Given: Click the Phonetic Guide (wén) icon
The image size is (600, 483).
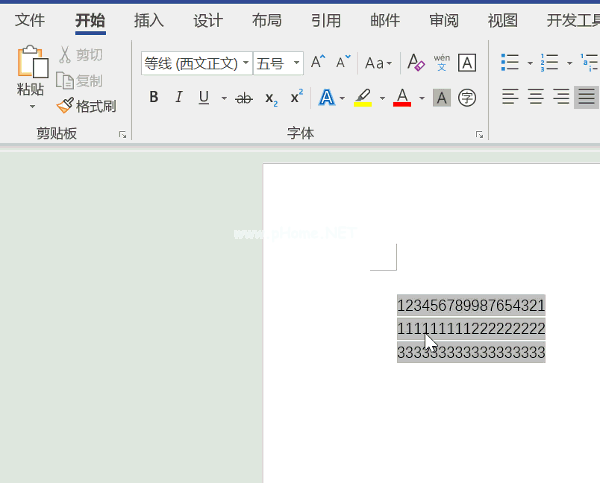Looking at the screenshot, I should [x=441, y=63].
